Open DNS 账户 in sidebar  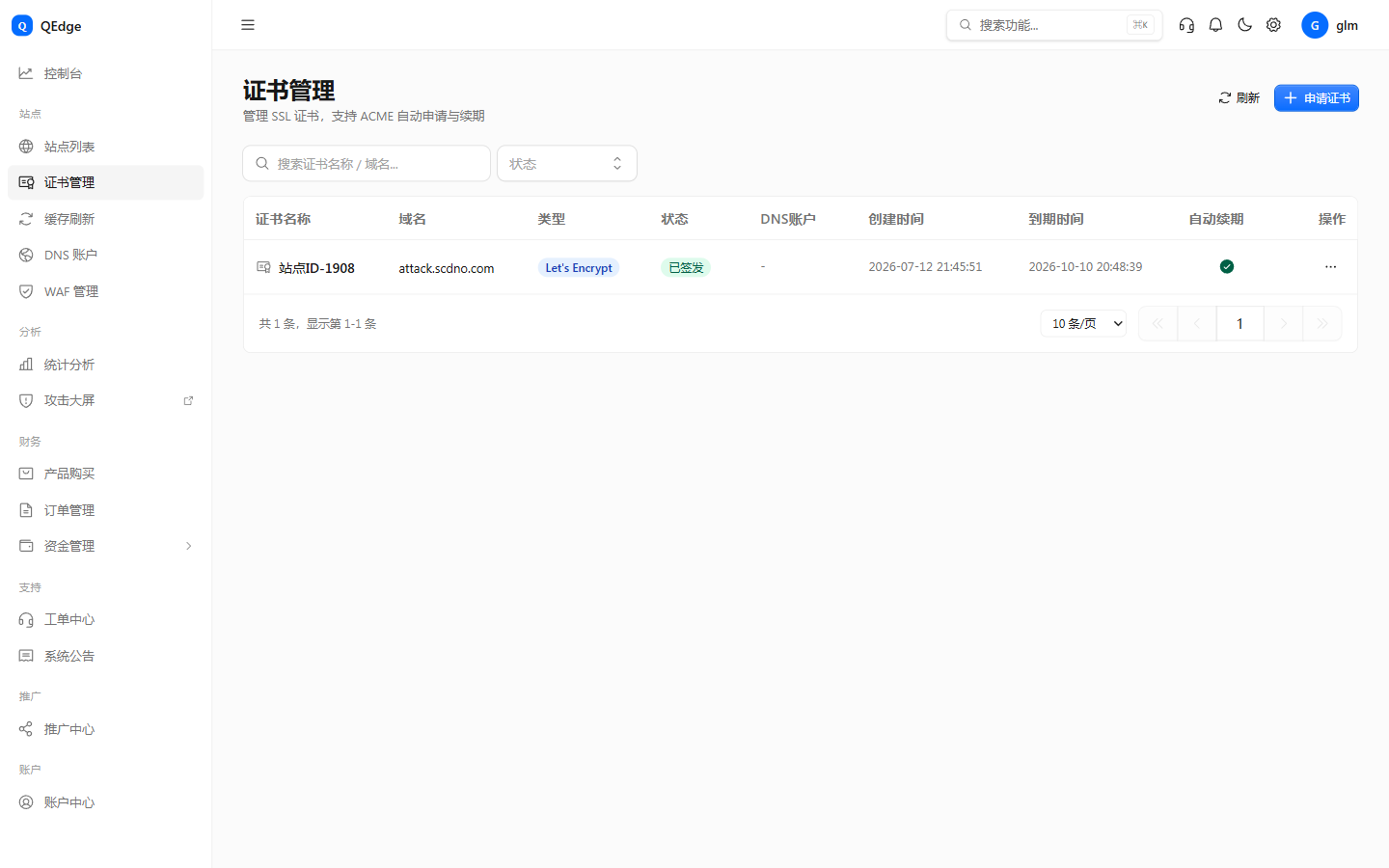click(106, 255)
